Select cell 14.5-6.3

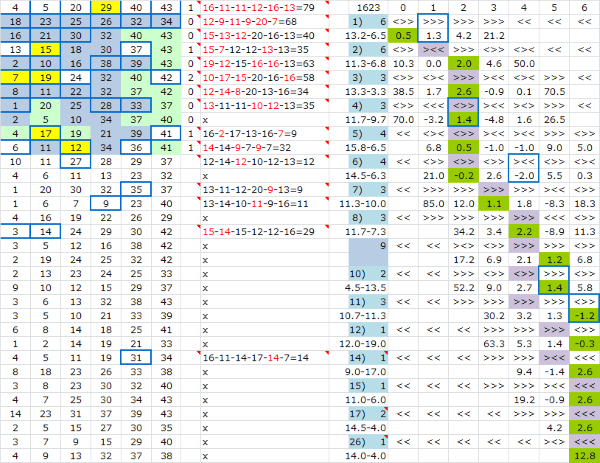coord(368,176)
